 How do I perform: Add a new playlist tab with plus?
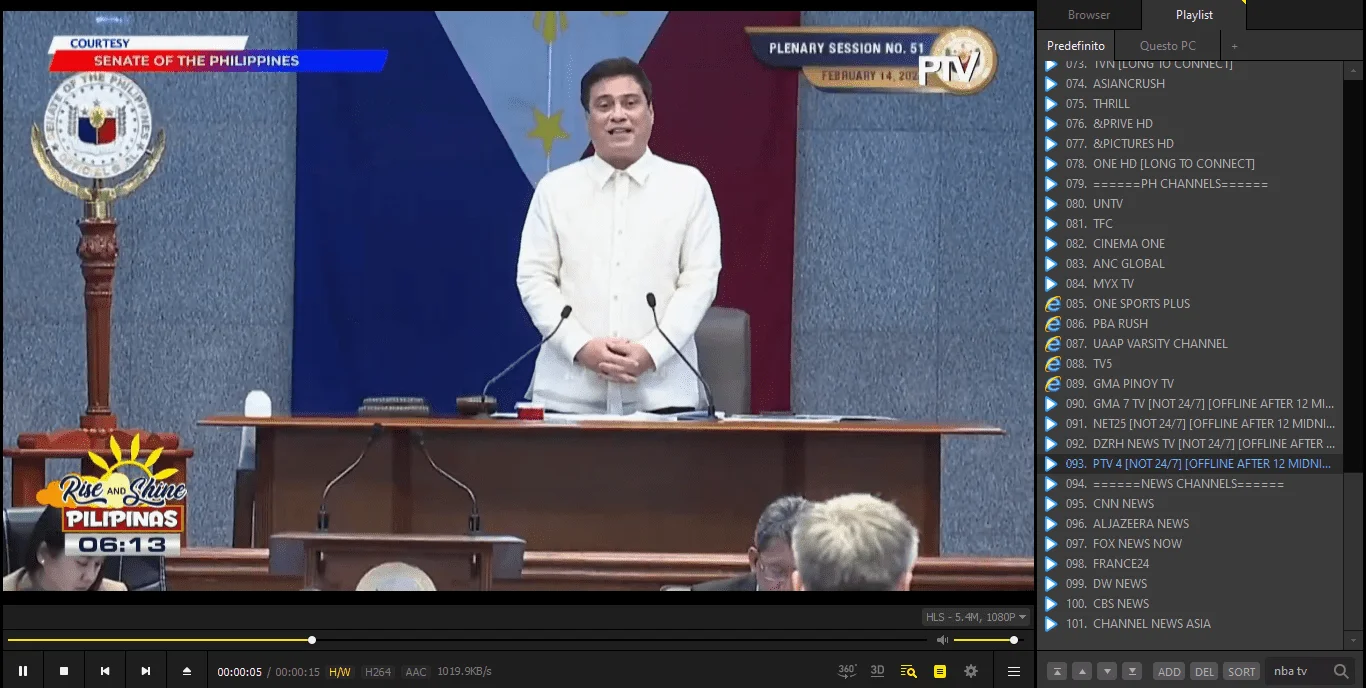1234,46
